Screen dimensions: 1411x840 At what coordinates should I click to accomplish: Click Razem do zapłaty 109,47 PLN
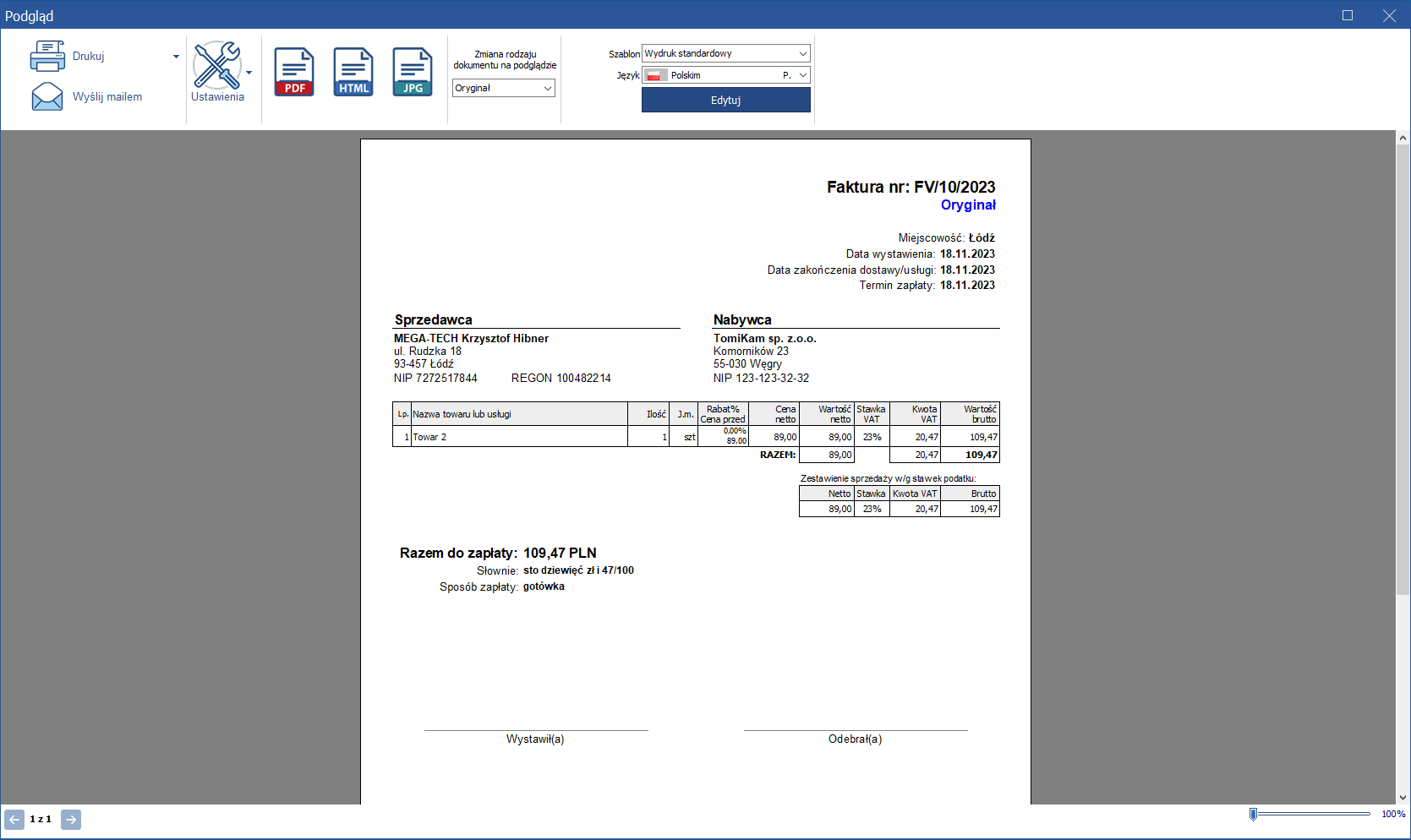(x=498, y=553)
